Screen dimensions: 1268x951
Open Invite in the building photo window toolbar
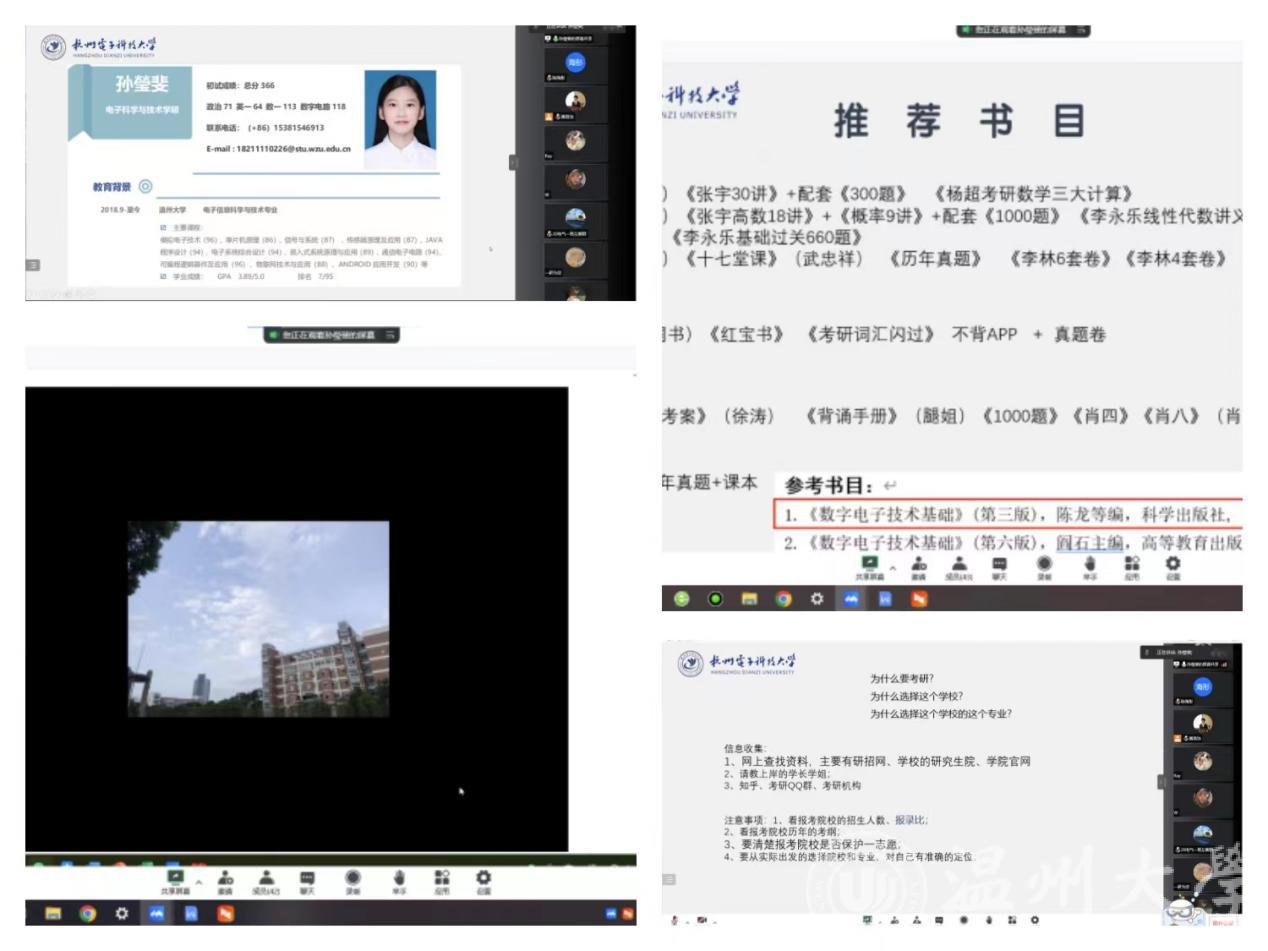(x=226, y=881)
